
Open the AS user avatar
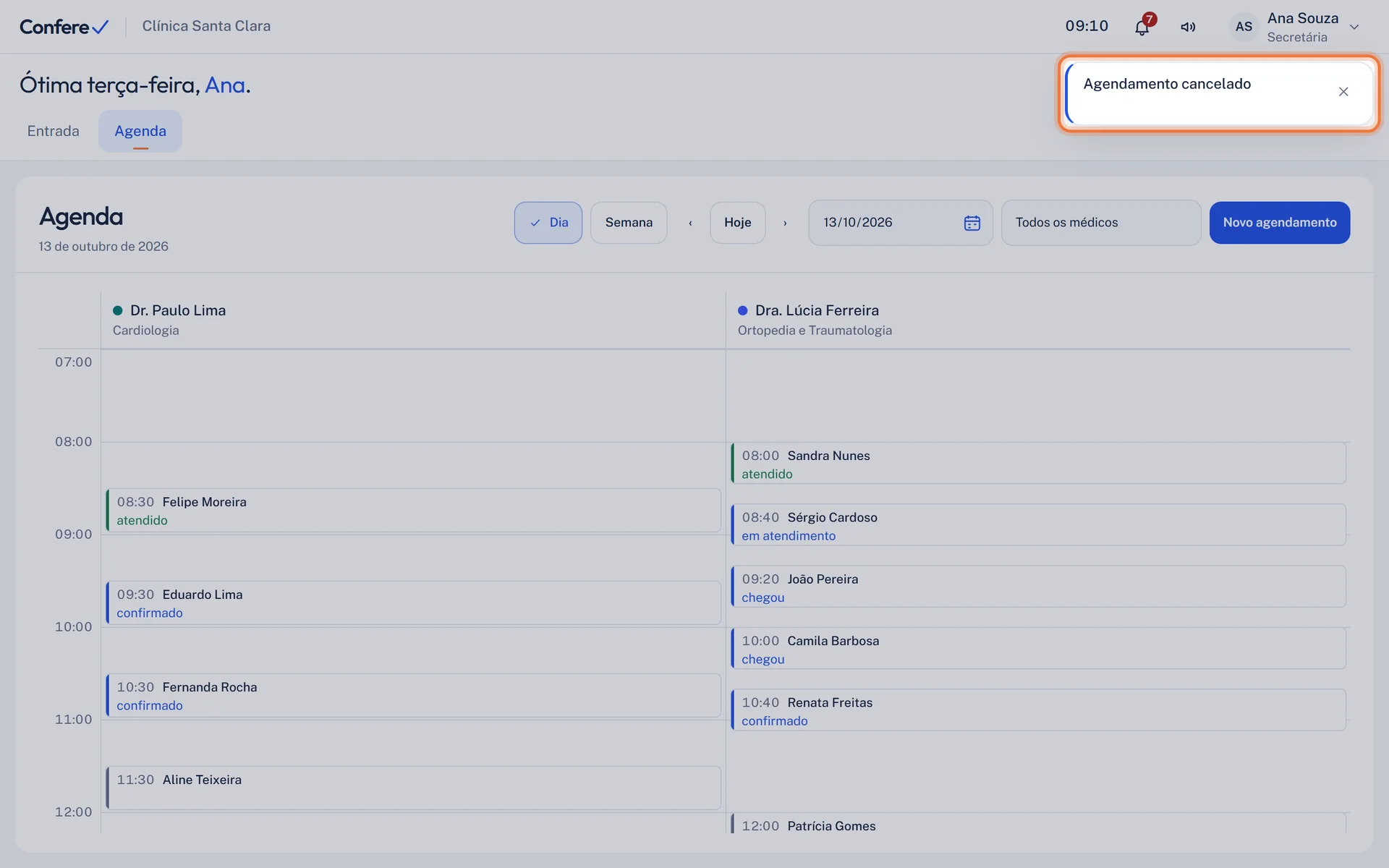[x=1244, y=27]
